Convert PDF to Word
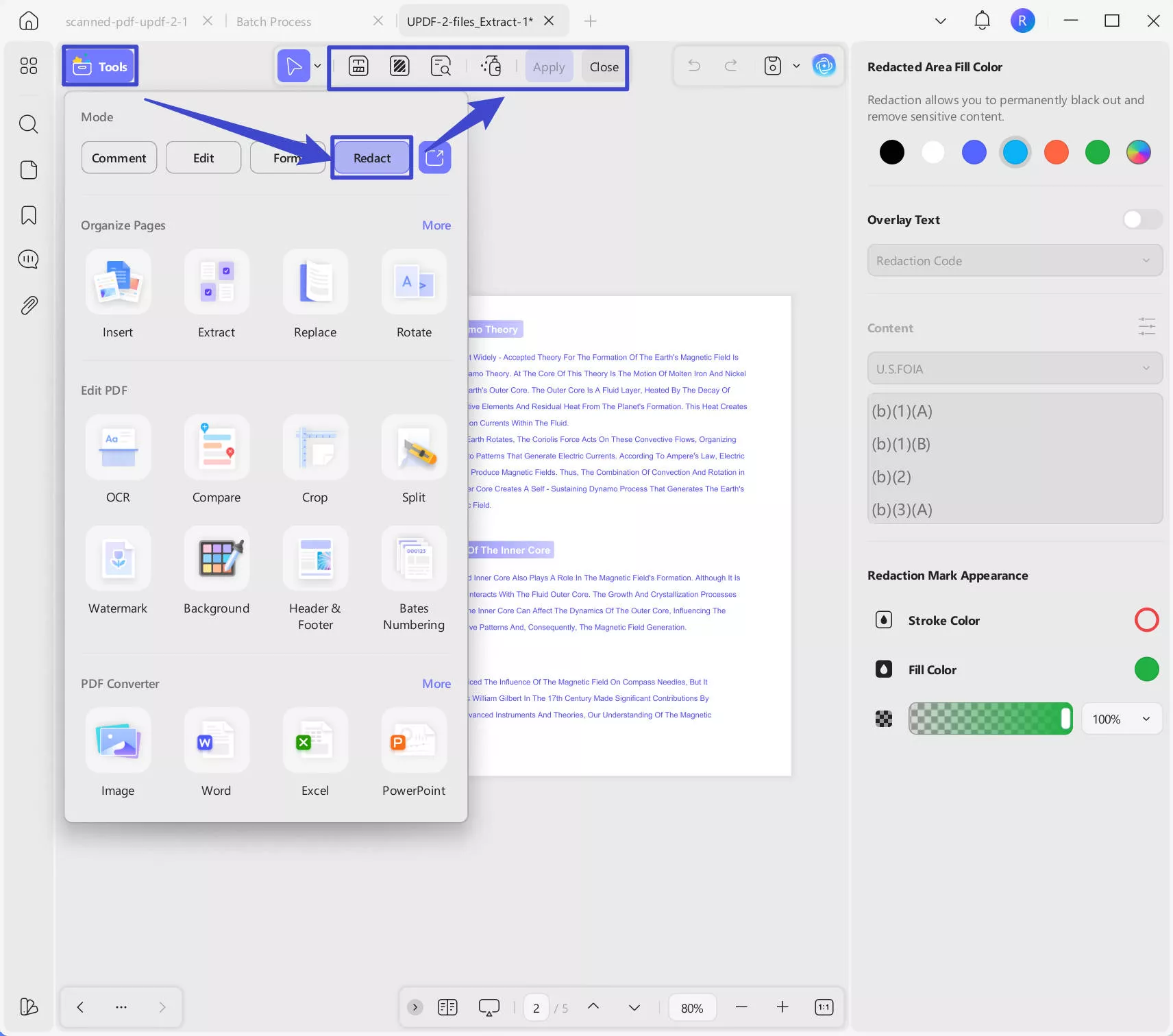 (x=217, y=753)
